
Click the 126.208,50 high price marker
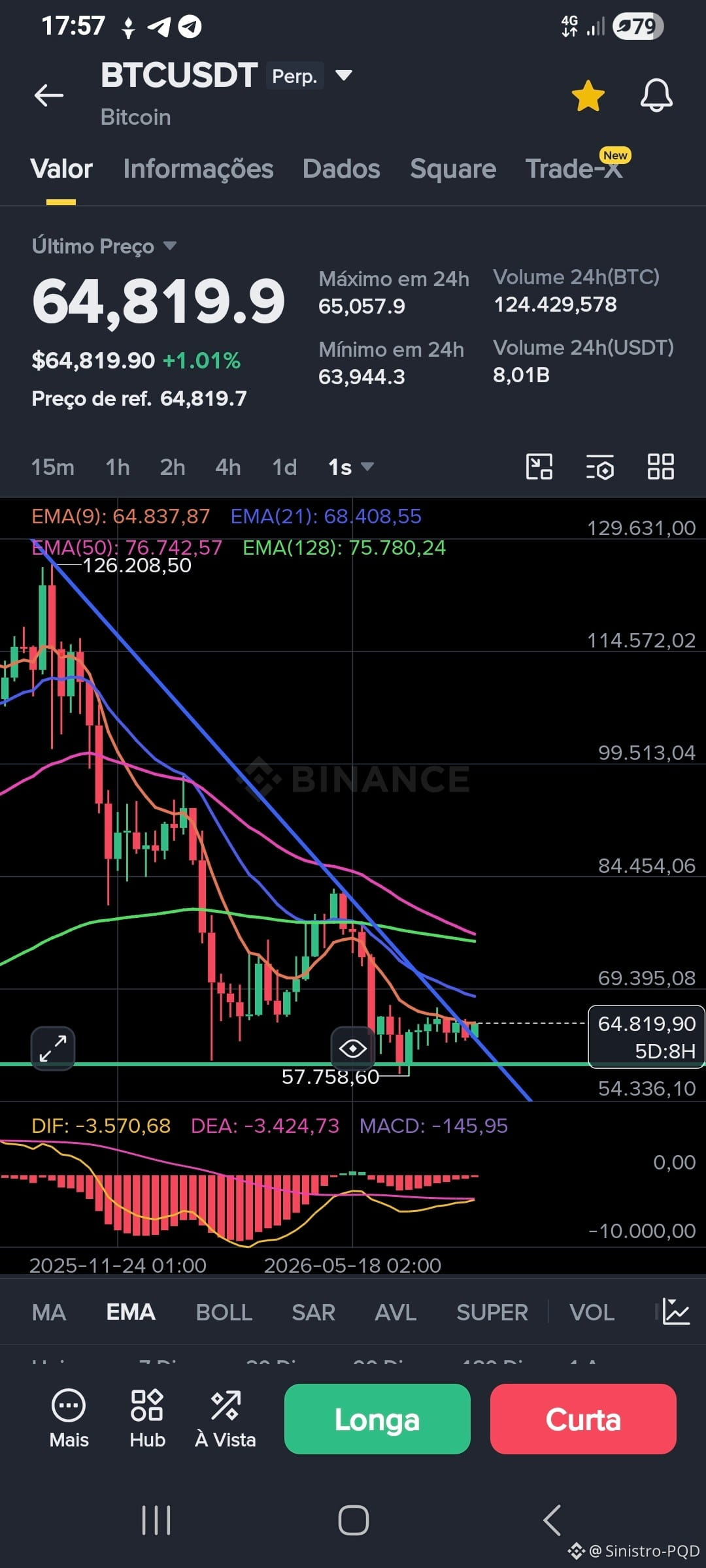(137, 565)
